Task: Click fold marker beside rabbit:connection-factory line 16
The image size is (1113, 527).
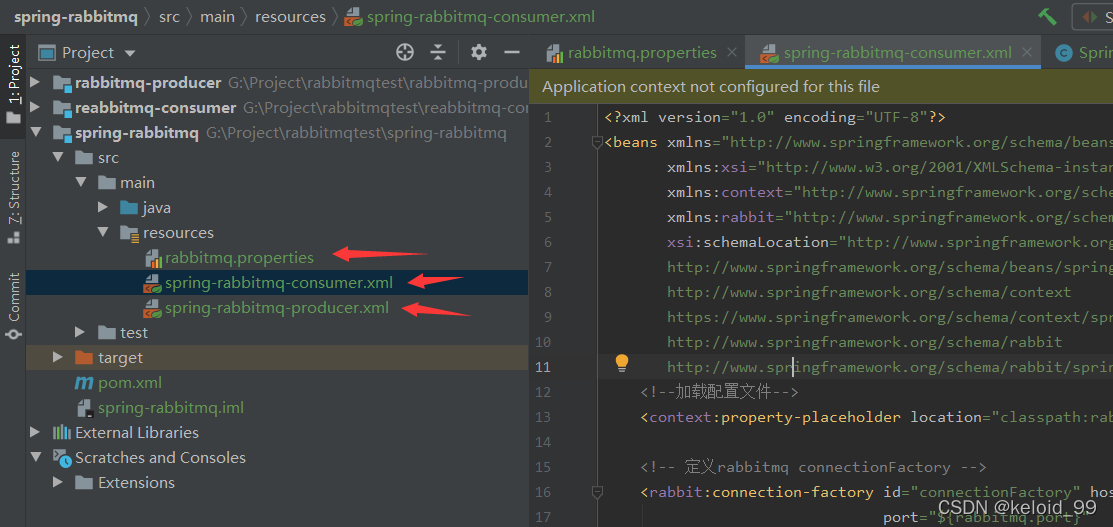Action: click(597, 492)
